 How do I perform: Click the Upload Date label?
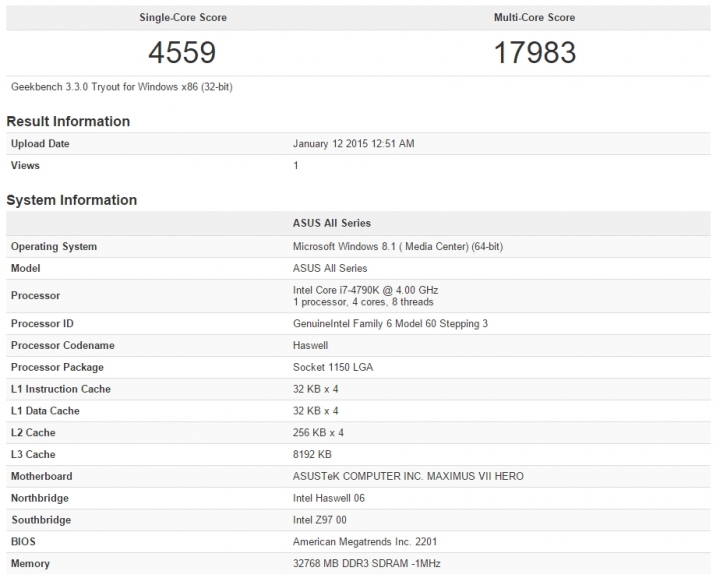40,144
